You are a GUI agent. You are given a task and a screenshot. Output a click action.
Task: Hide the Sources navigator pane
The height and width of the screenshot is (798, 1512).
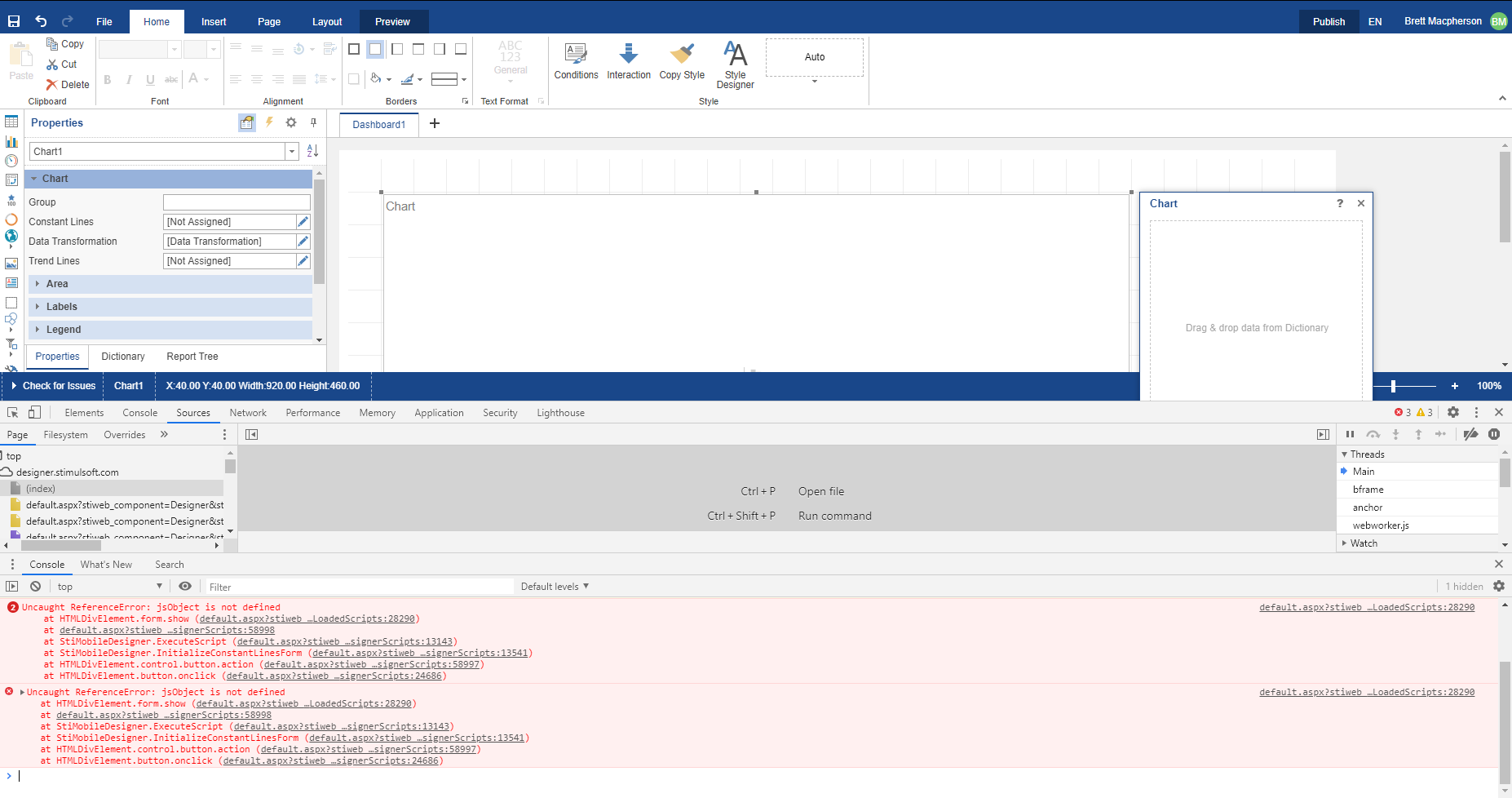point(251,435)
